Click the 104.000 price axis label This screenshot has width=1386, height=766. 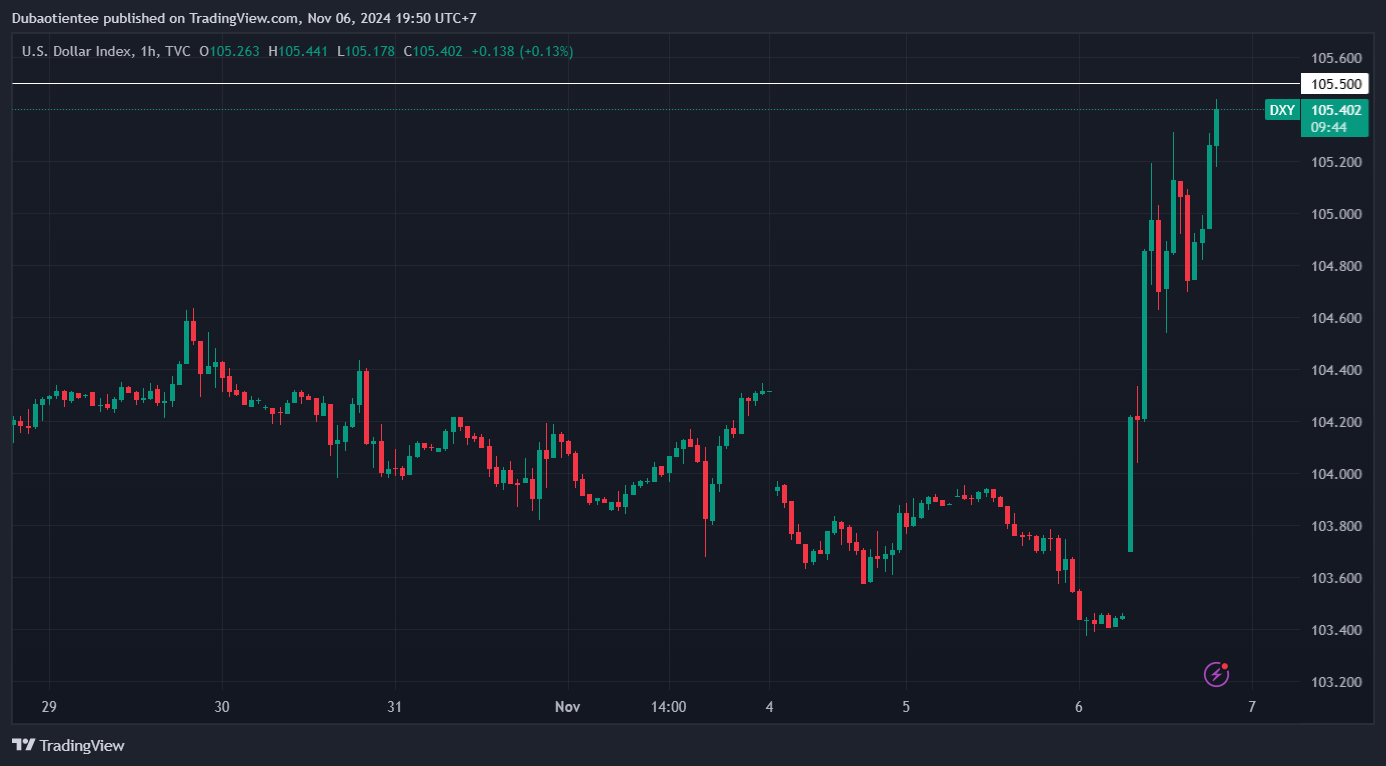1335,474
